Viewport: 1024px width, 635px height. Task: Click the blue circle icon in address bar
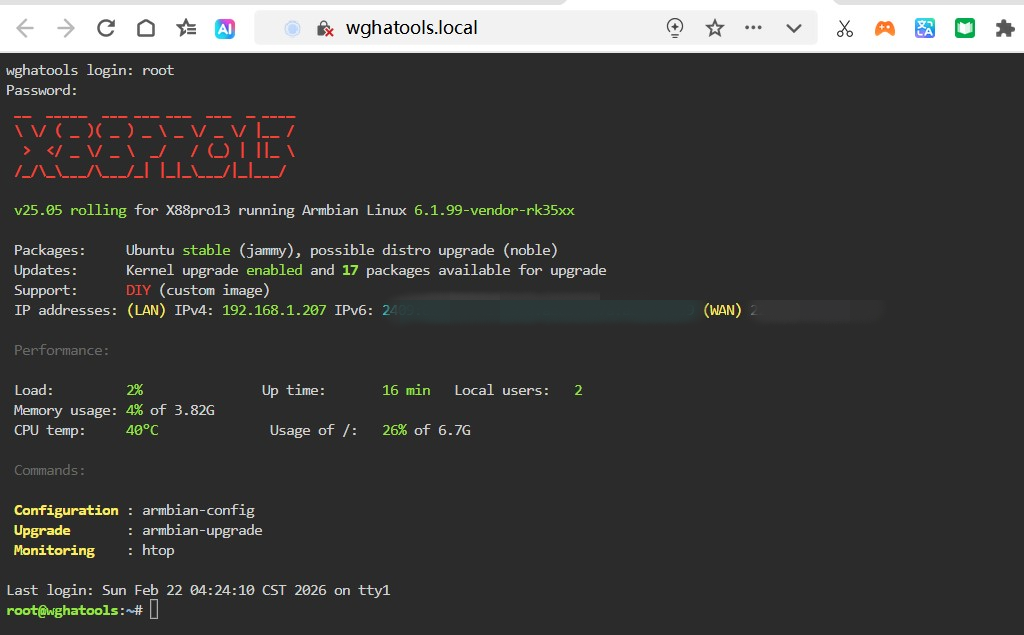point(292,28)
